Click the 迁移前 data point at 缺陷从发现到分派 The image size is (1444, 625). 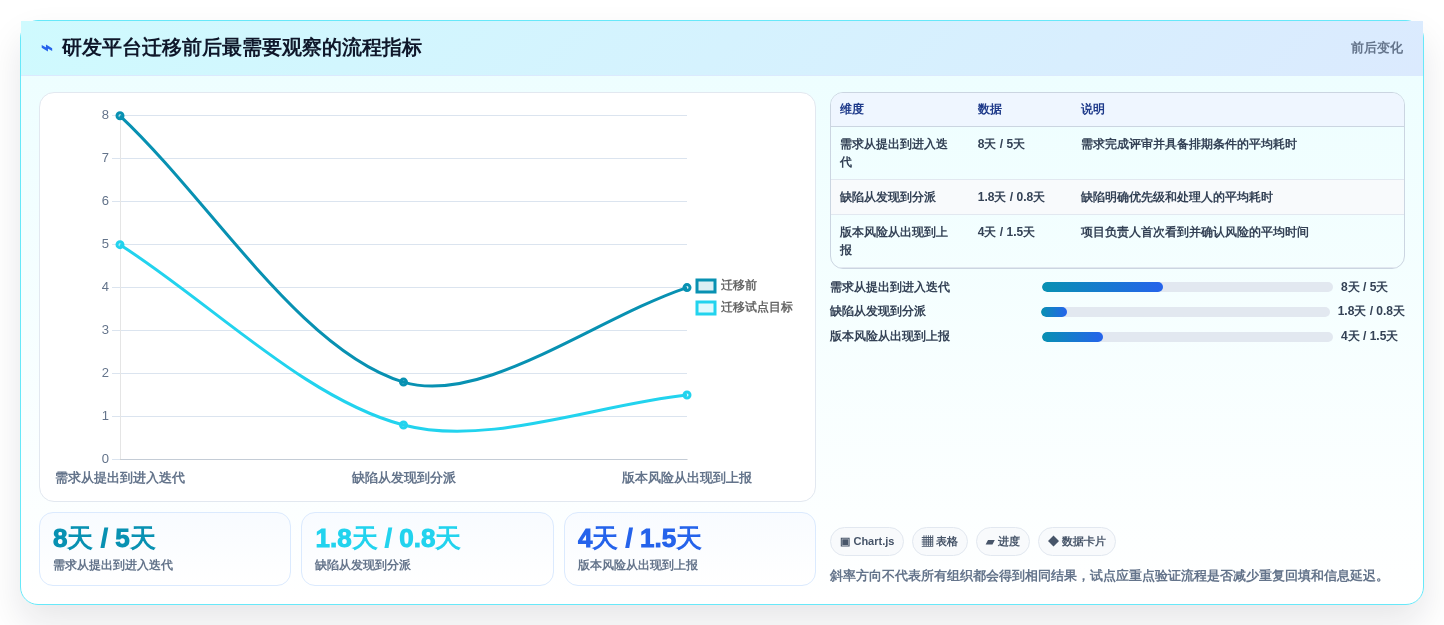click(404, 382)
